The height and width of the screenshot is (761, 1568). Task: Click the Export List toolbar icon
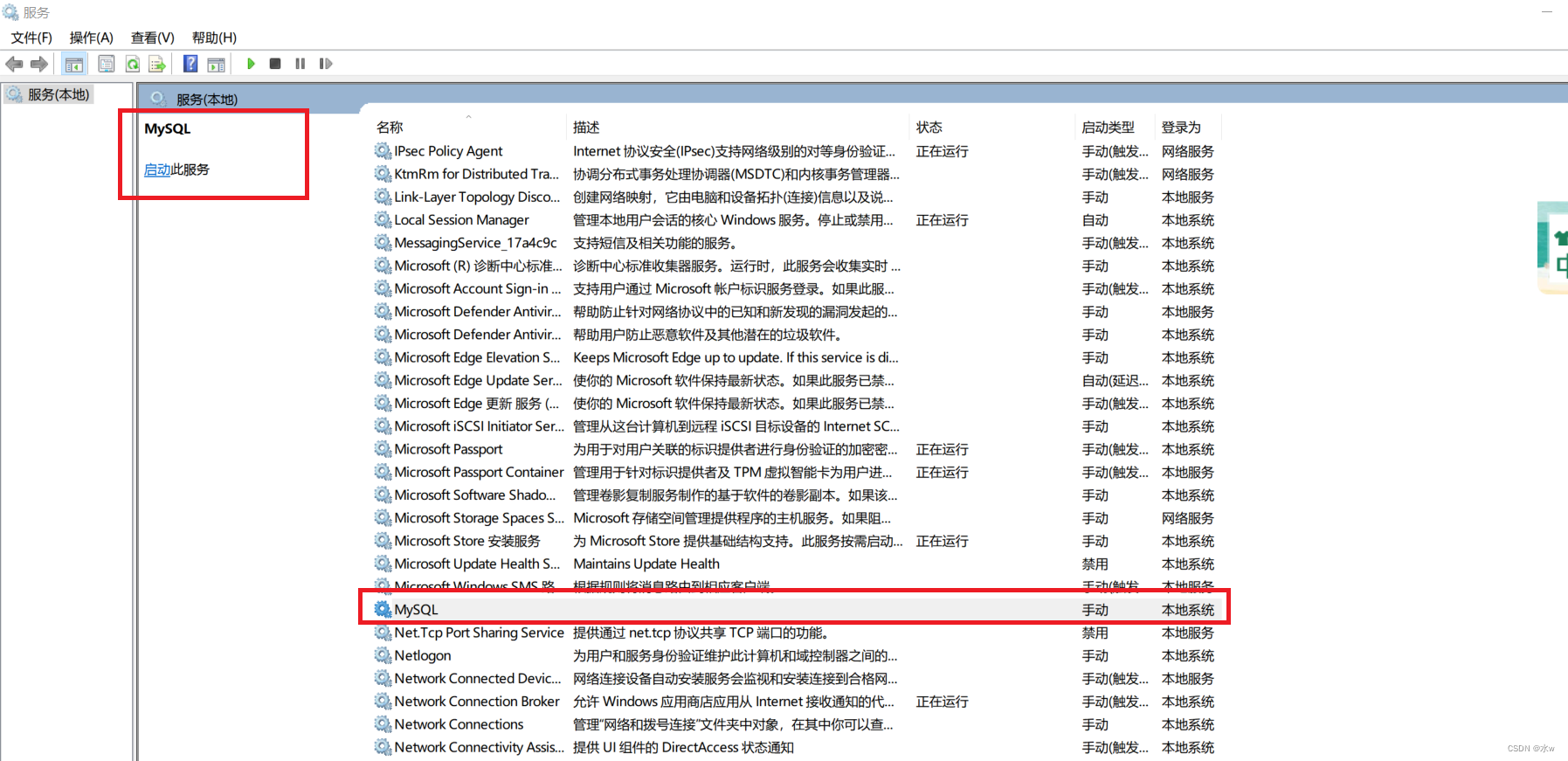click(157, 64)
